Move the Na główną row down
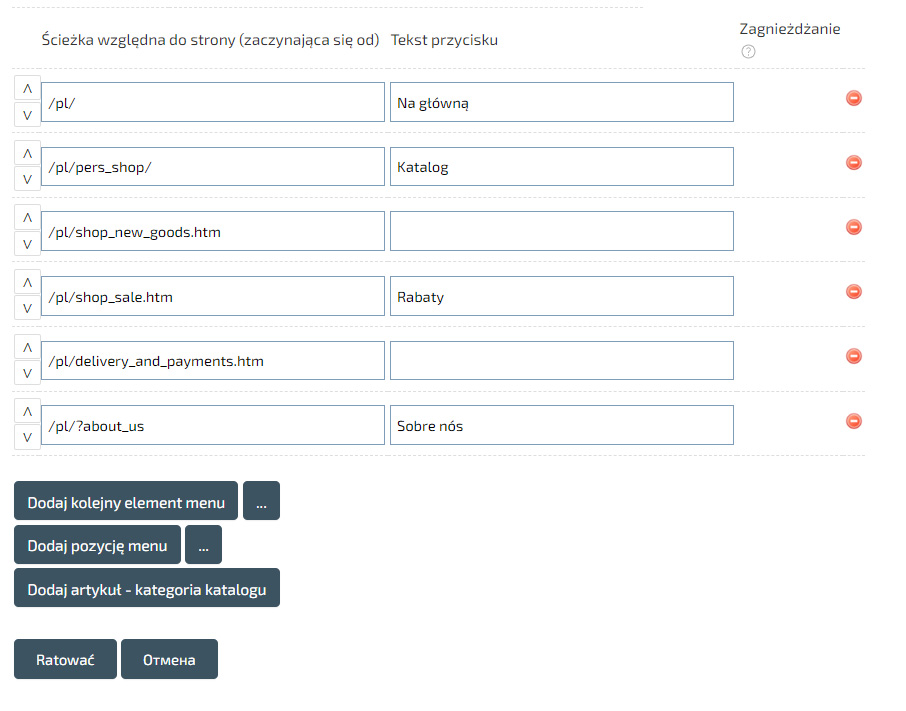The height and width of the screenshot is (711, 906). tap(27, 115)
